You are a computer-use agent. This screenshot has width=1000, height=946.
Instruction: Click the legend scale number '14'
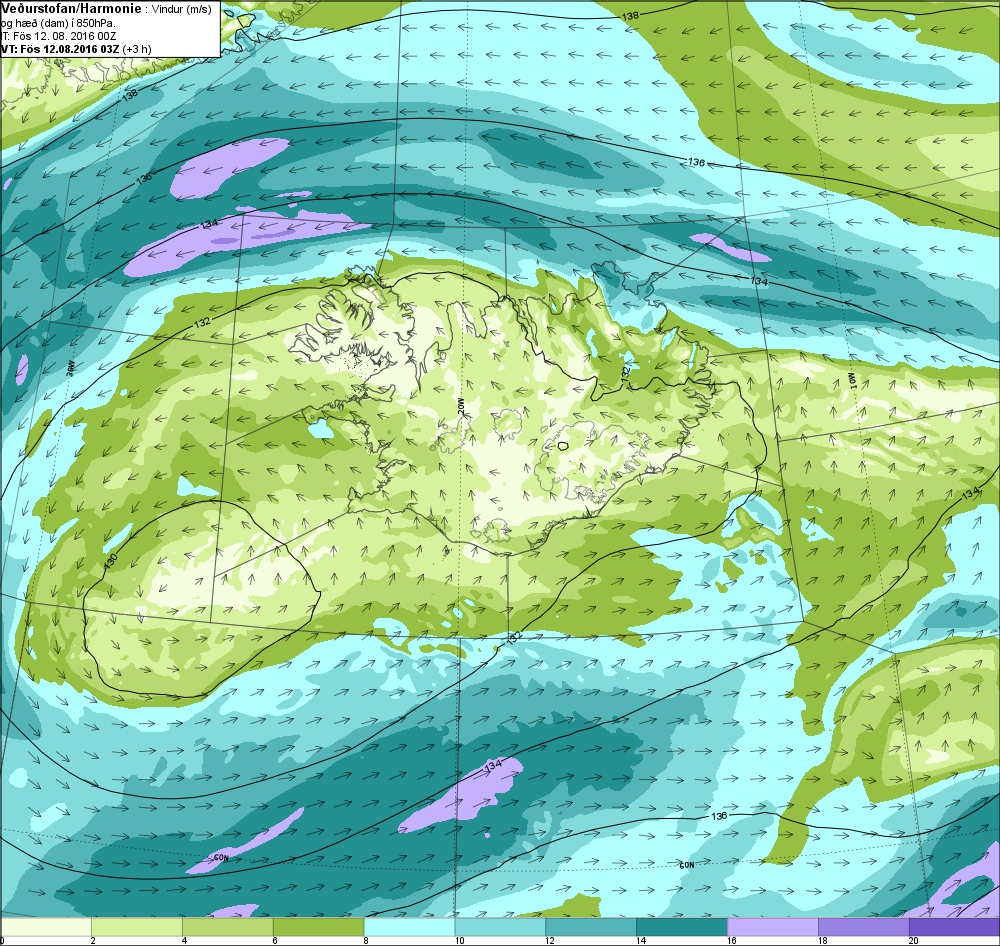[641, 940]
